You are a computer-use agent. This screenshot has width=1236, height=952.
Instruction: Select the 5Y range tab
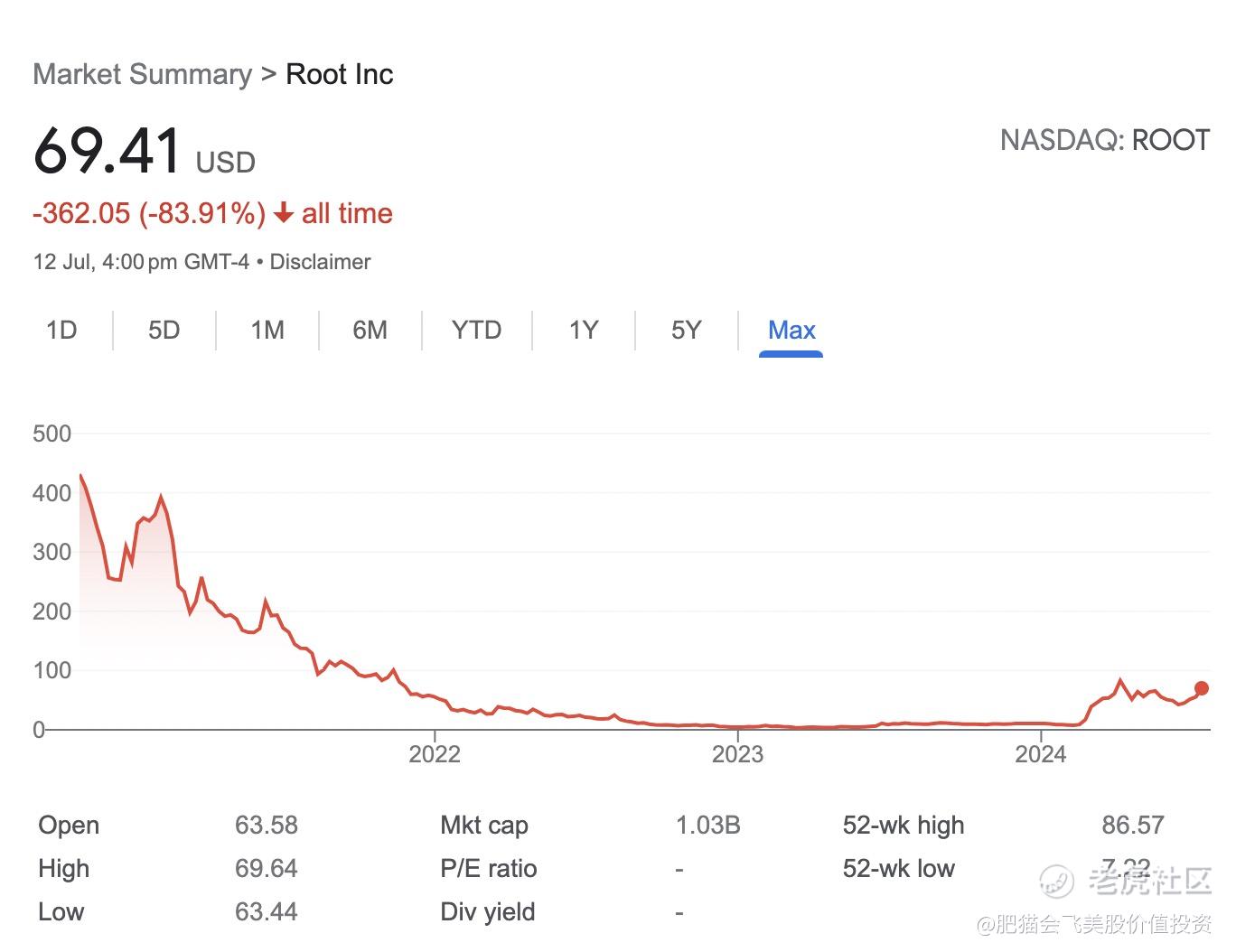click(x=686, y=331)
